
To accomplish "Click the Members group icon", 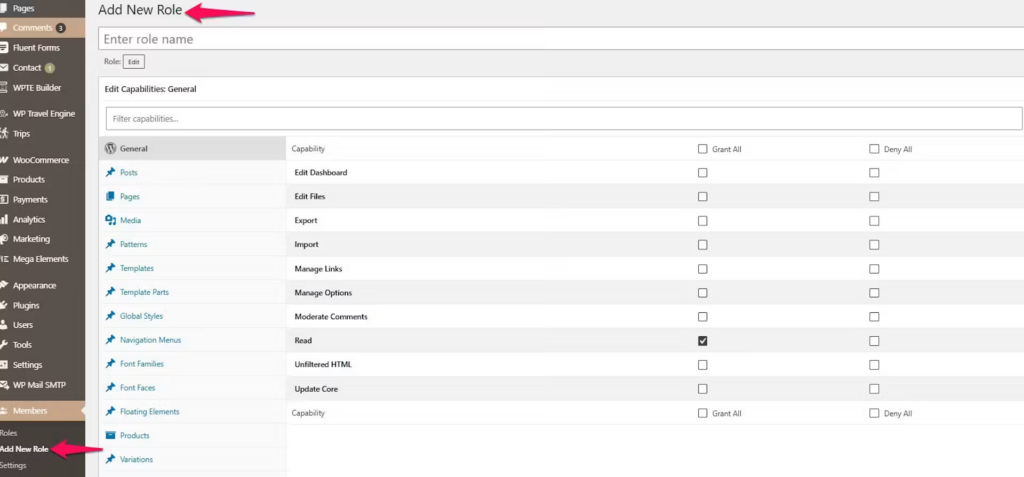I will click(x=3, y=411).
